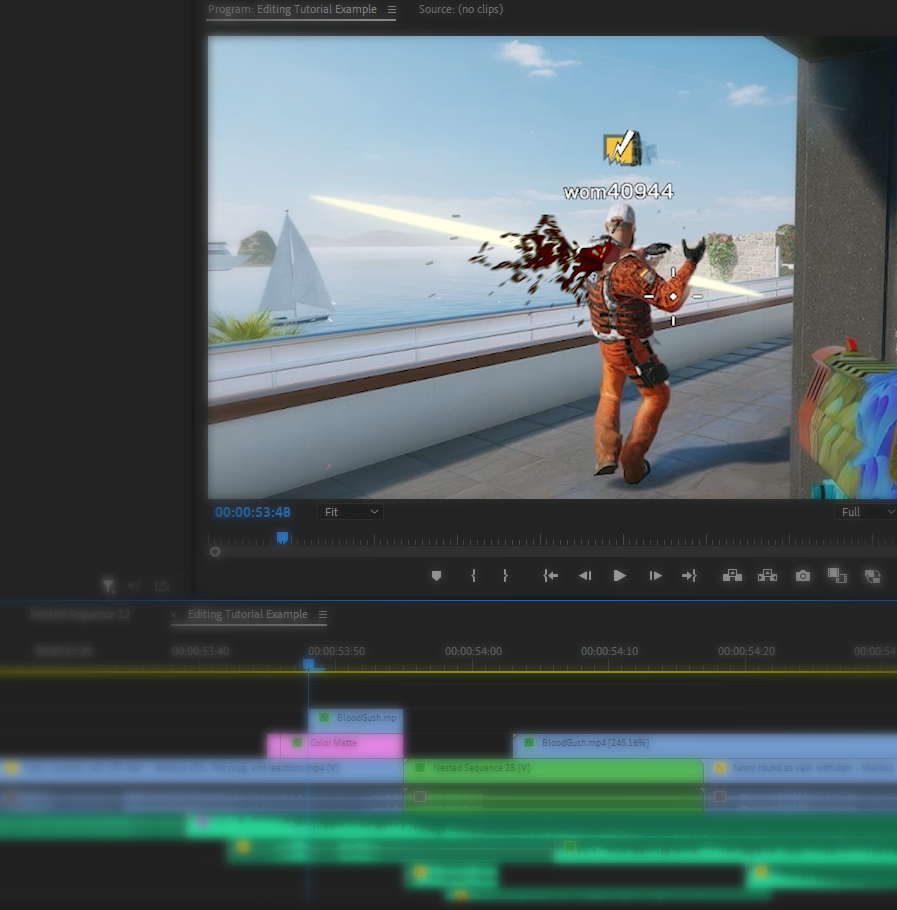
Task: Click the fx badge on BloodGush.mp4 [245.16%]
Action: coord(529,743)
